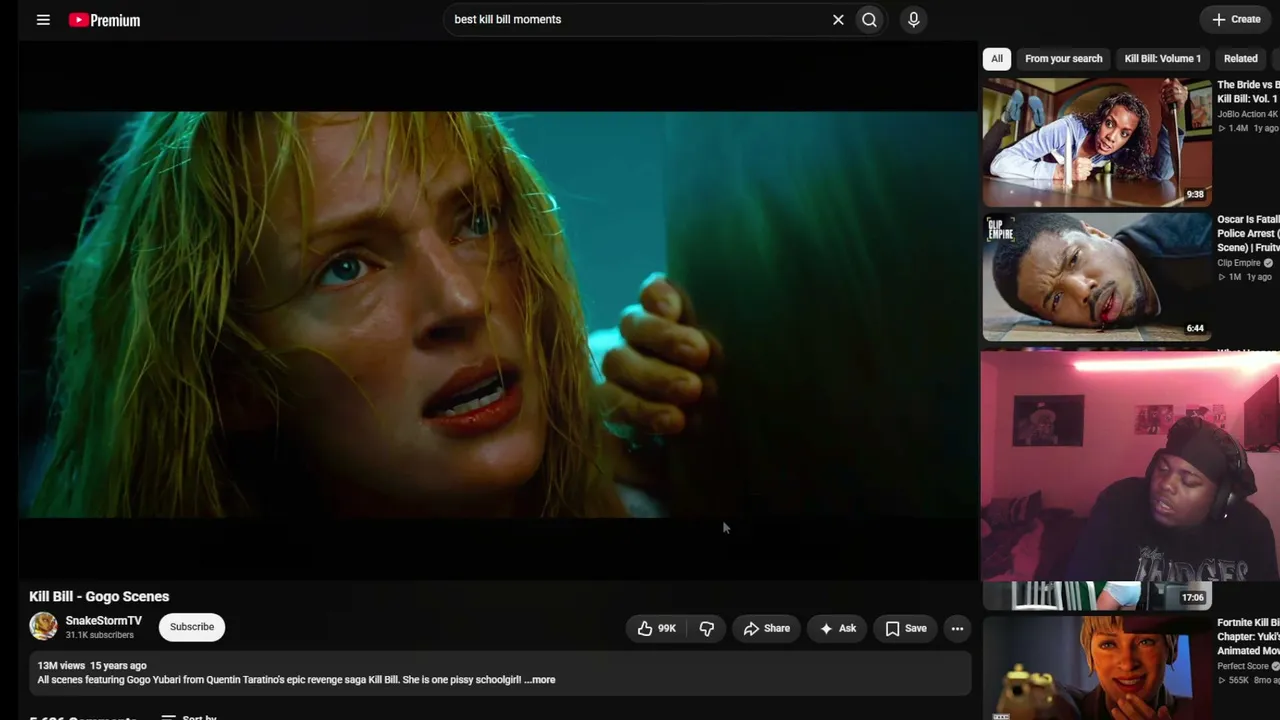
Task: Expand description with '...more'
Action: [540, 680]
